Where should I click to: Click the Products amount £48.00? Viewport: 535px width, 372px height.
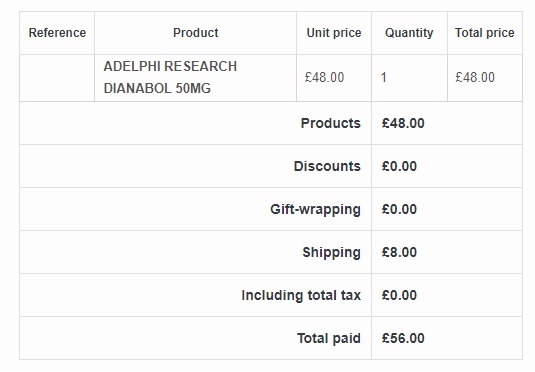click(x=403, y=123)
